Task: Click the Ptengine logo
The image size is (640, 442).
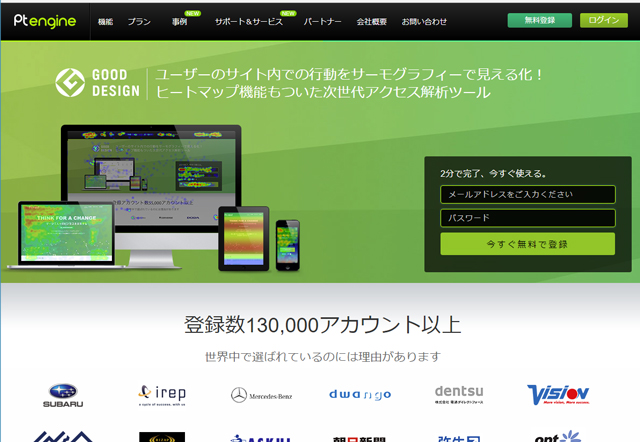Action: 45,21
